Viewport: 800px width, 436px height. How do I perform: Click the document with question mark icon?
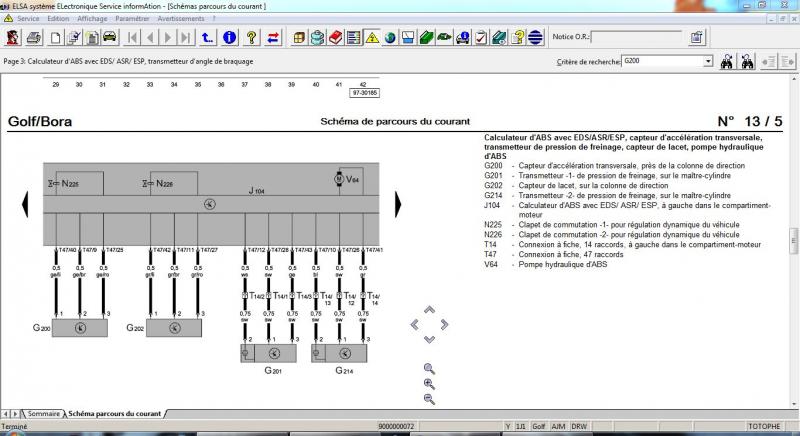pos(517,37)
